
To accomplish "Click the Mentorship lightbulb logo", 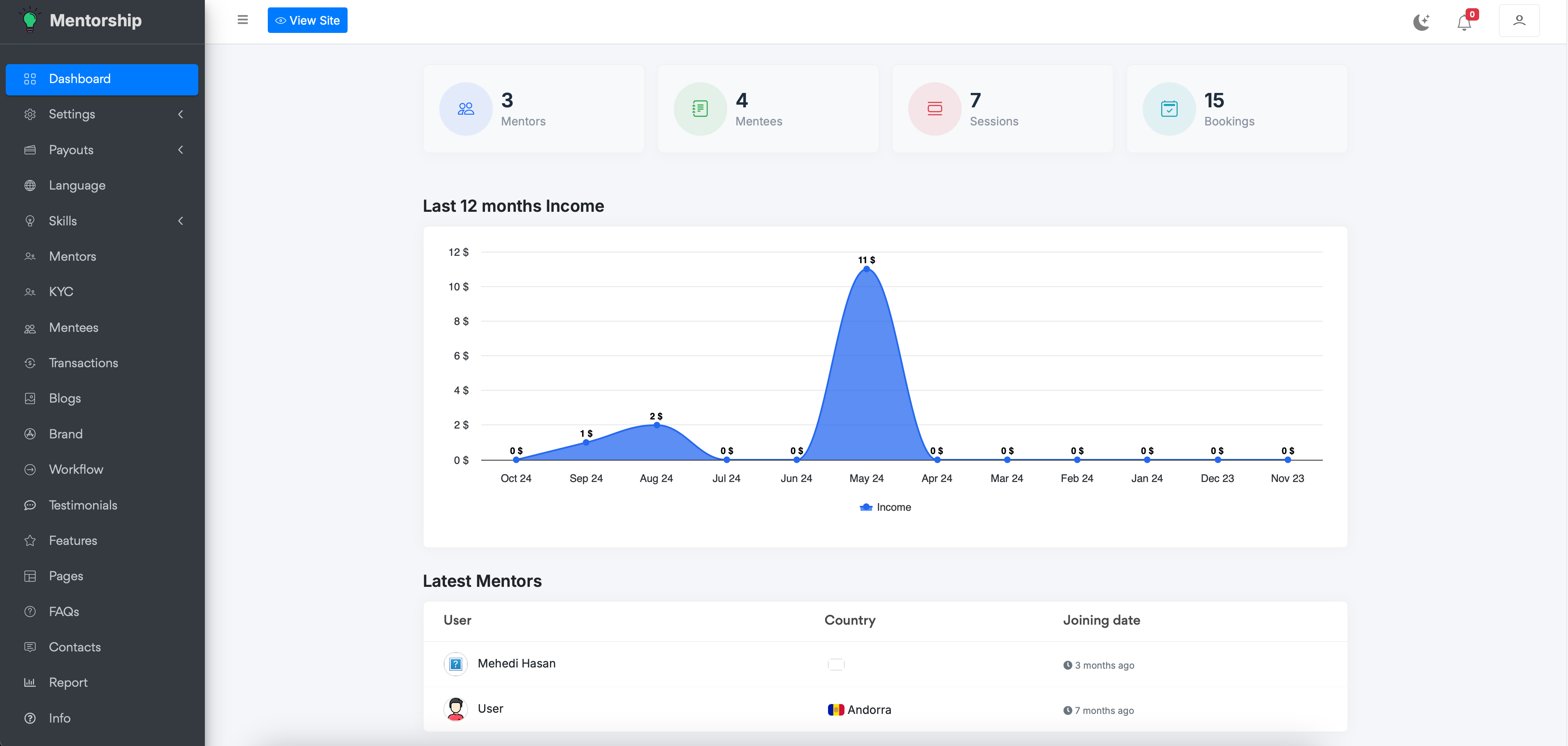I will click(29, 20).
